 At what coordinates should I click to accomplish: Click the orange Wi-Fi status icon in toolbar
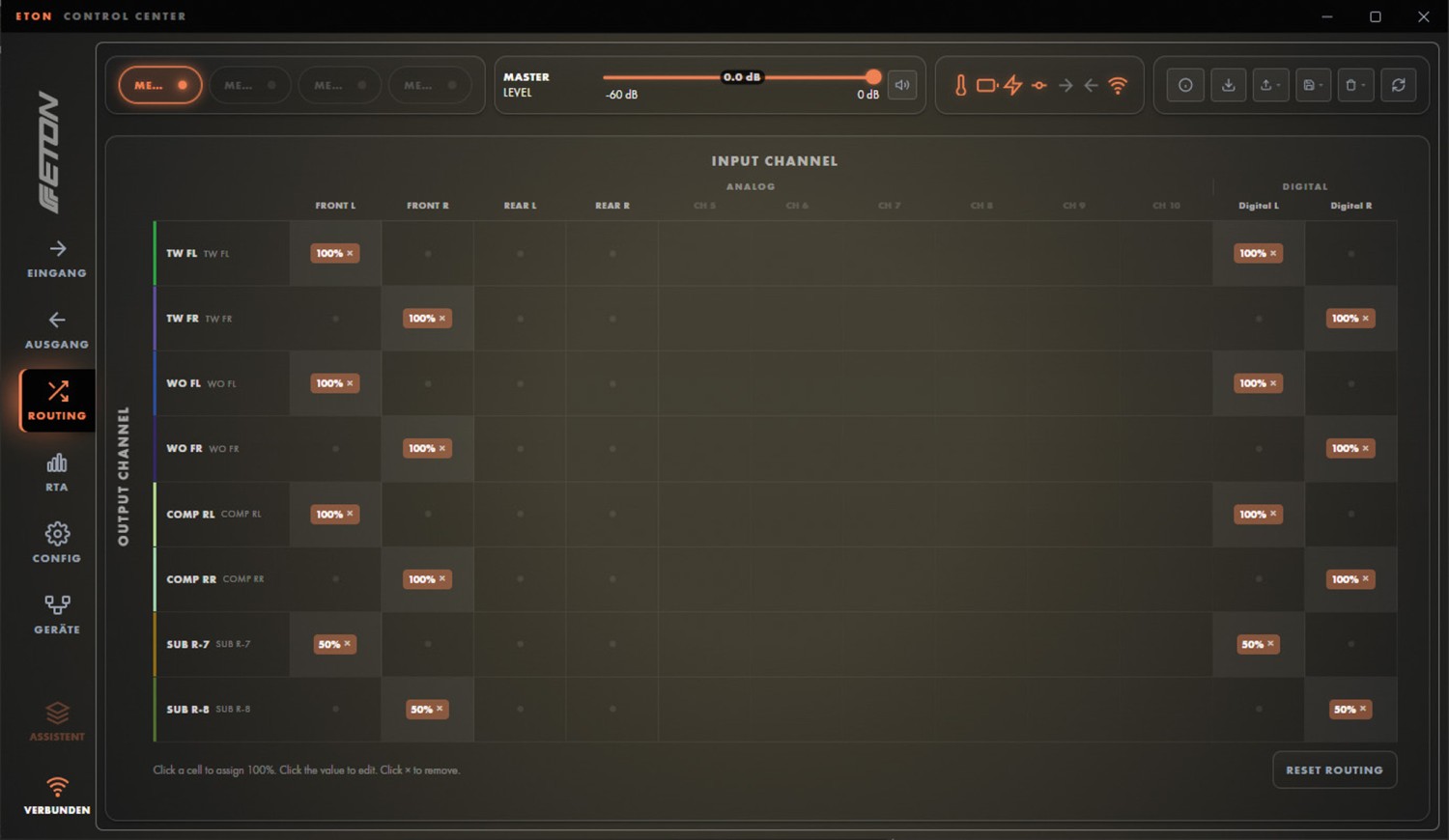coord(1118,85)
